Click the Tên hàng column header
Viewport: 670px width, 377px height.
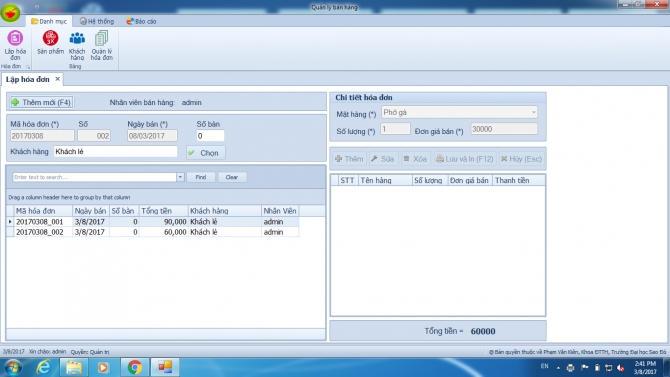pos(385,180)
